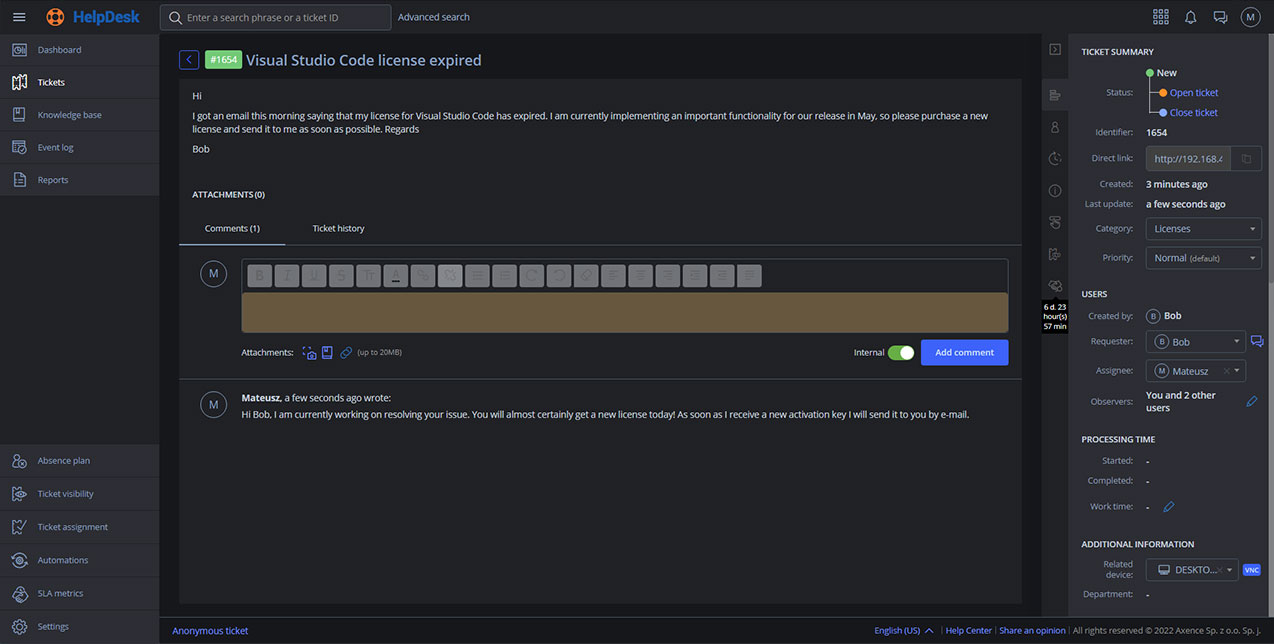Open Advanced search

434,17
